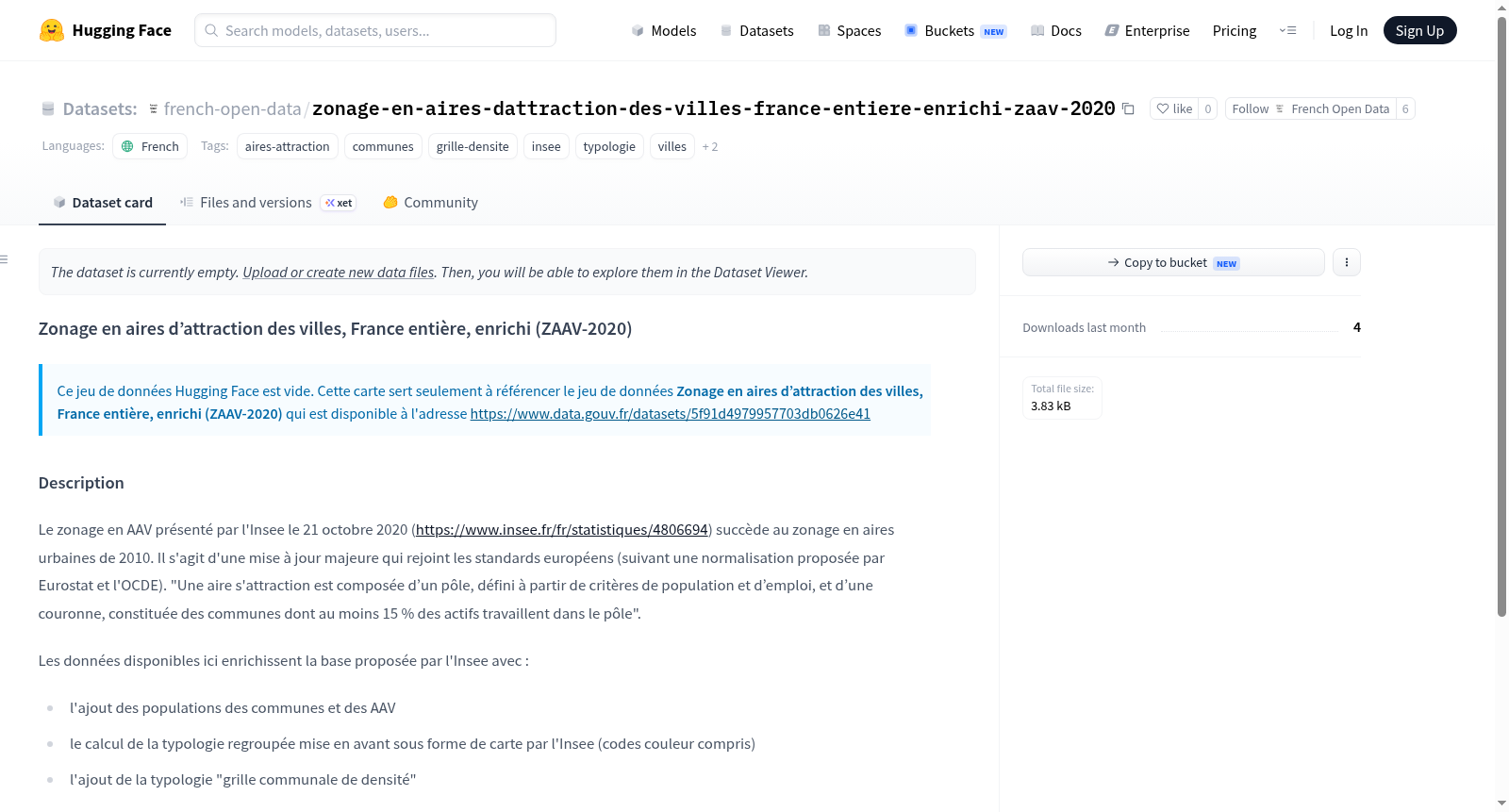The image size is (1509, 812).
Task: Open the three-dot more options button
Action: pyautogui.click(x=1347, y=262)
